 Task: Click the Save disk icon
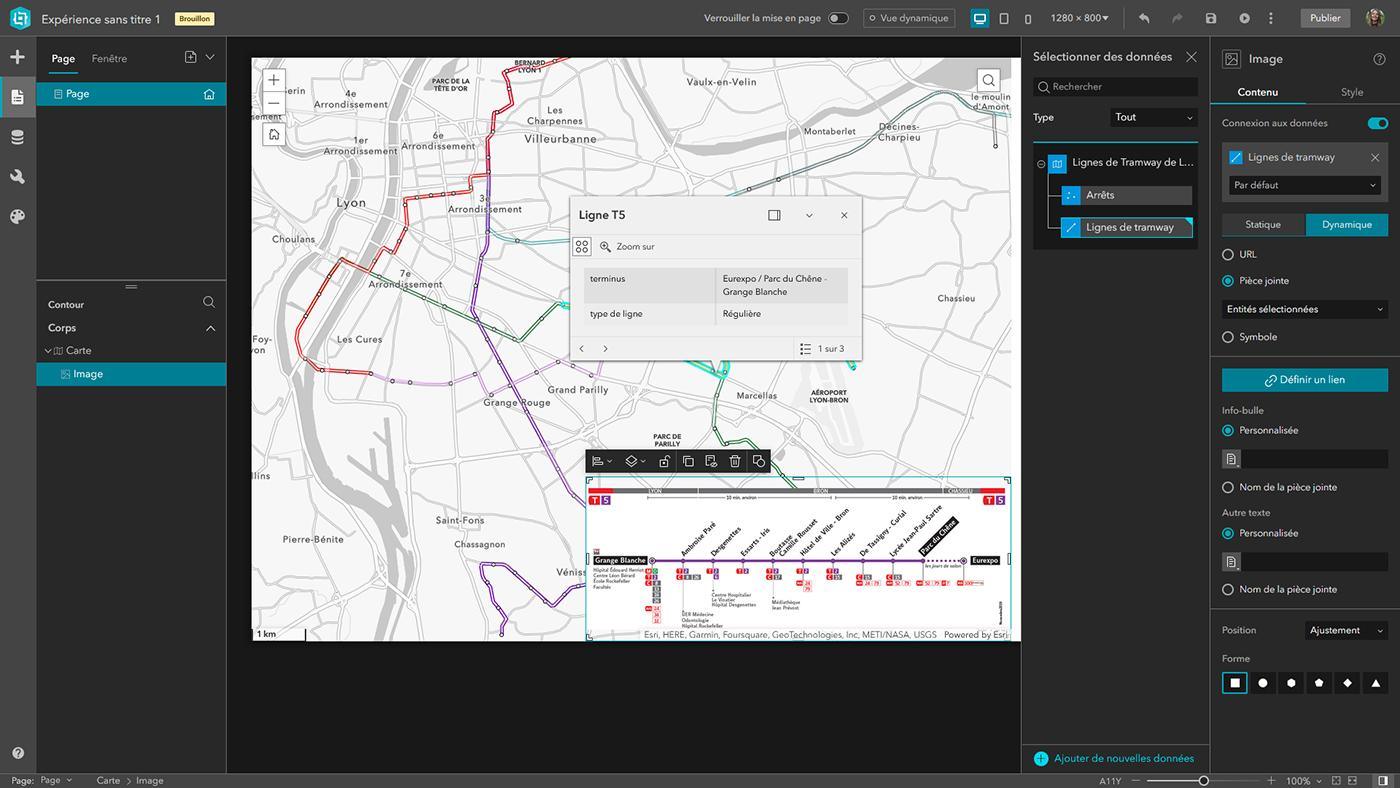point(1211,18)
